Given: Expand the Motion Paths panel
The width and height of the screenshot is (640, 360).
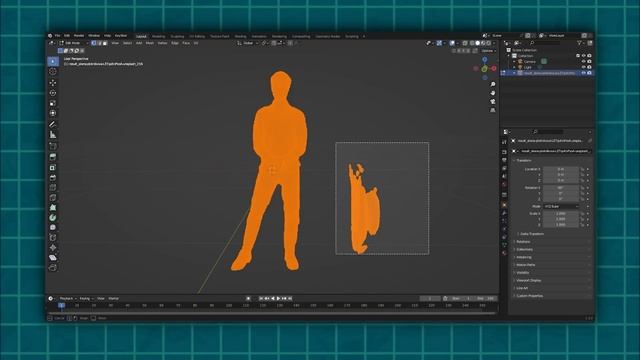Looking at the screenshot, I should pyautogui.click(x=525, y=265).
